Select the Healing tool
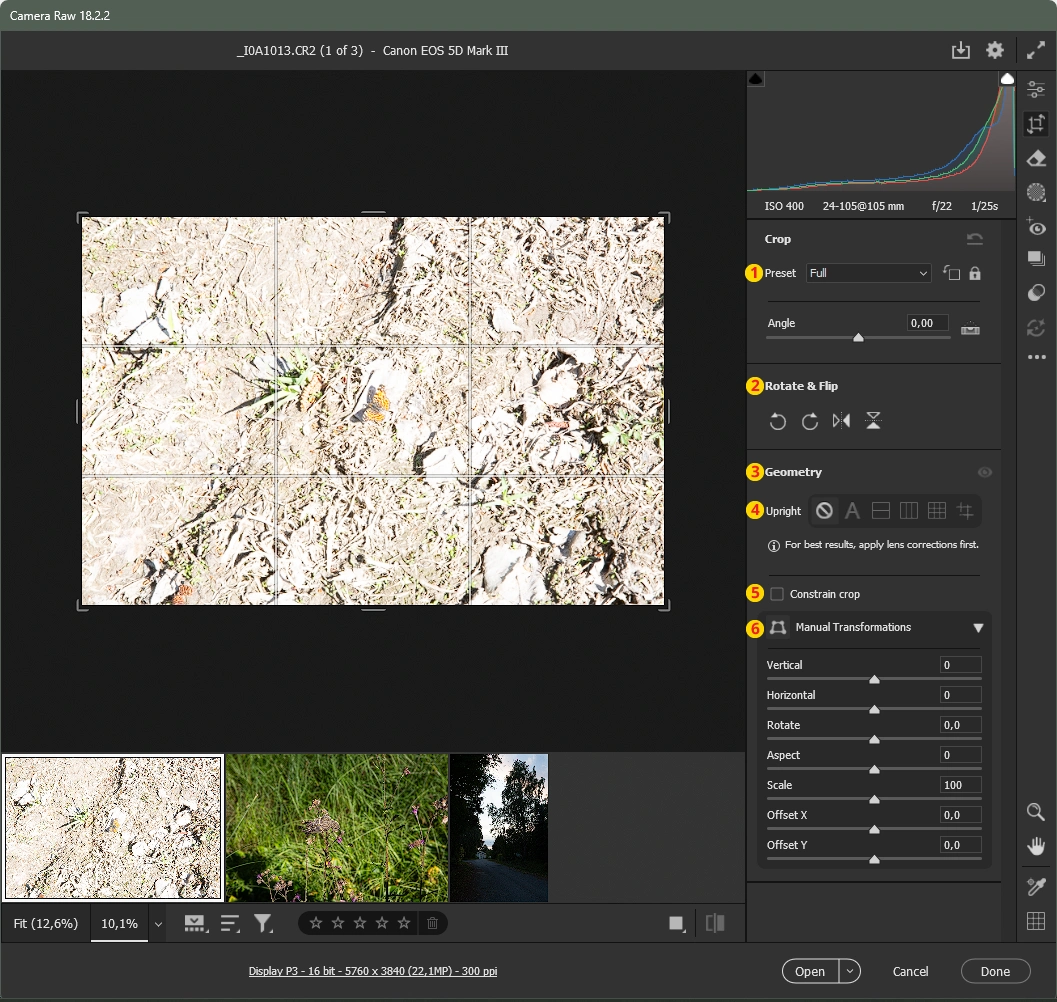The width and height of the screenshot is (1057, 1002). pos(1036,158)
